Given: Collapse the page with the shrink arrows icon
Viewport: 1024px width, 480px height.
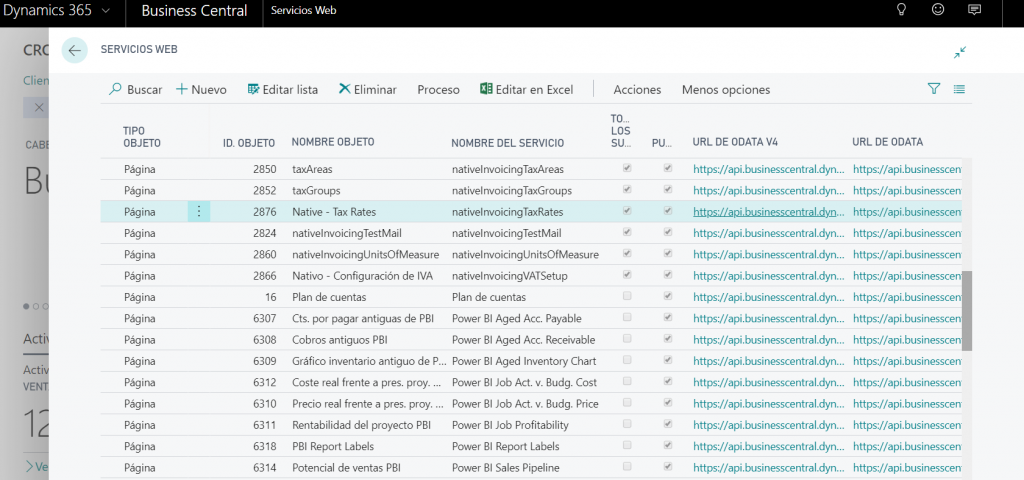Looking at the screenshot, I should (960, 52).
